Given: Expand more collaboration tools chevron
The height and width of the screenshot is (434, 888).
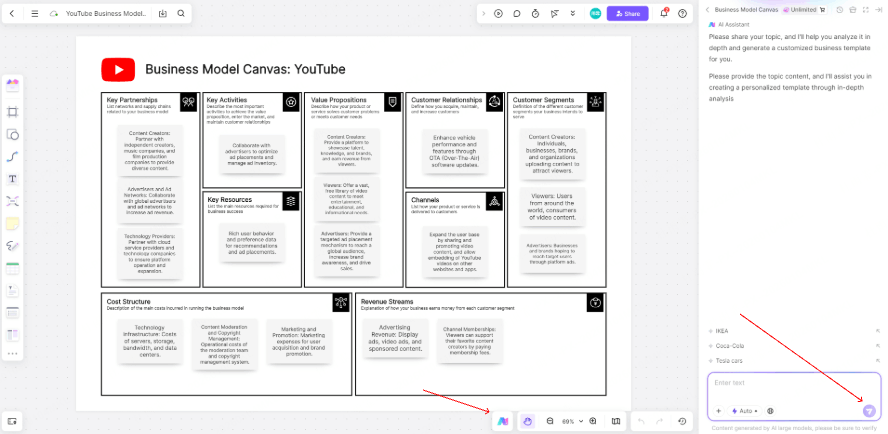Looking at the screenshot, I should click(x=573, y=14).
